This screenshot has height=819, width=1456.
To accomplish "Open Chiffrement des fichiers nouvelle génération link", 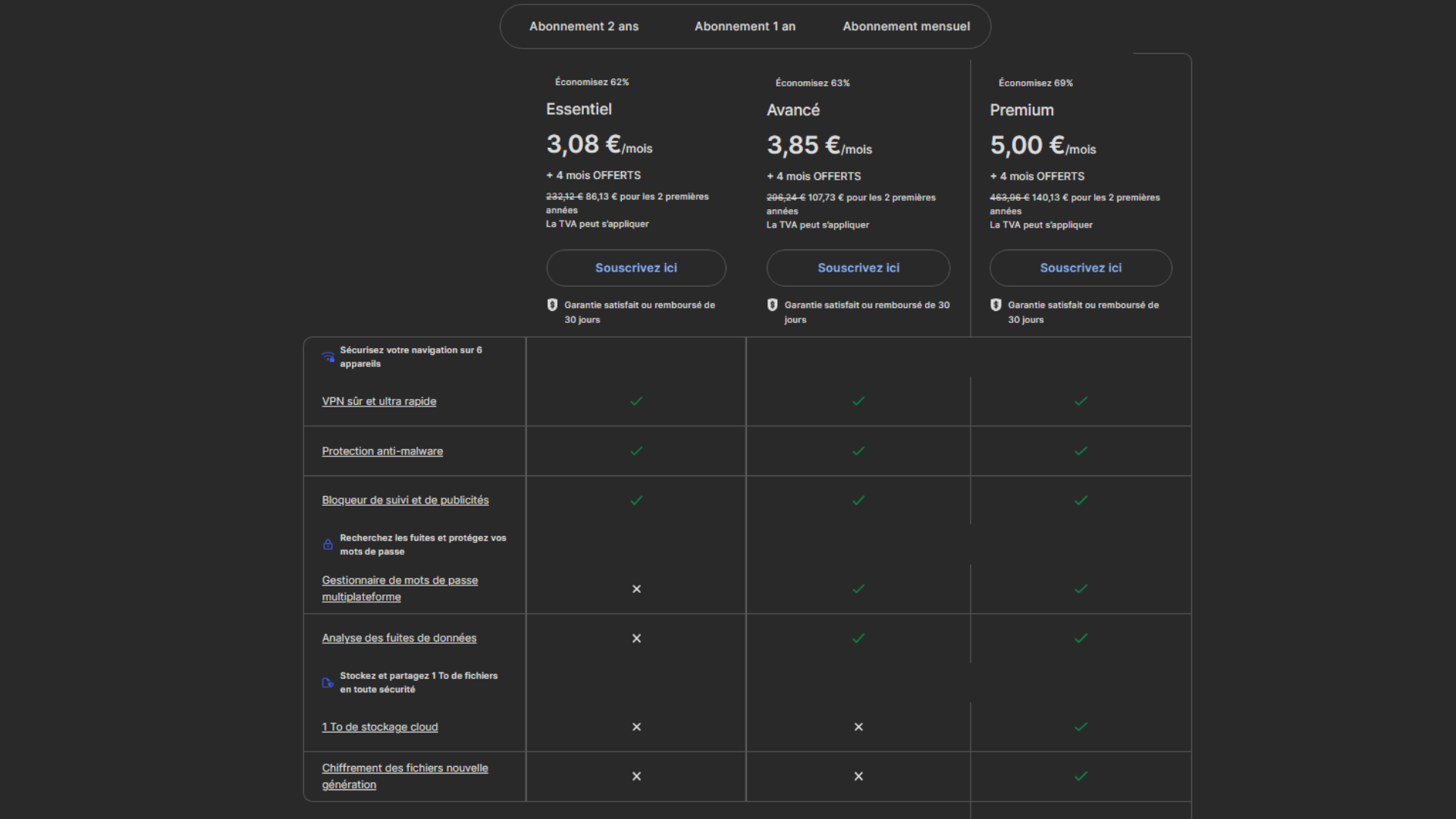I will 405,777.
